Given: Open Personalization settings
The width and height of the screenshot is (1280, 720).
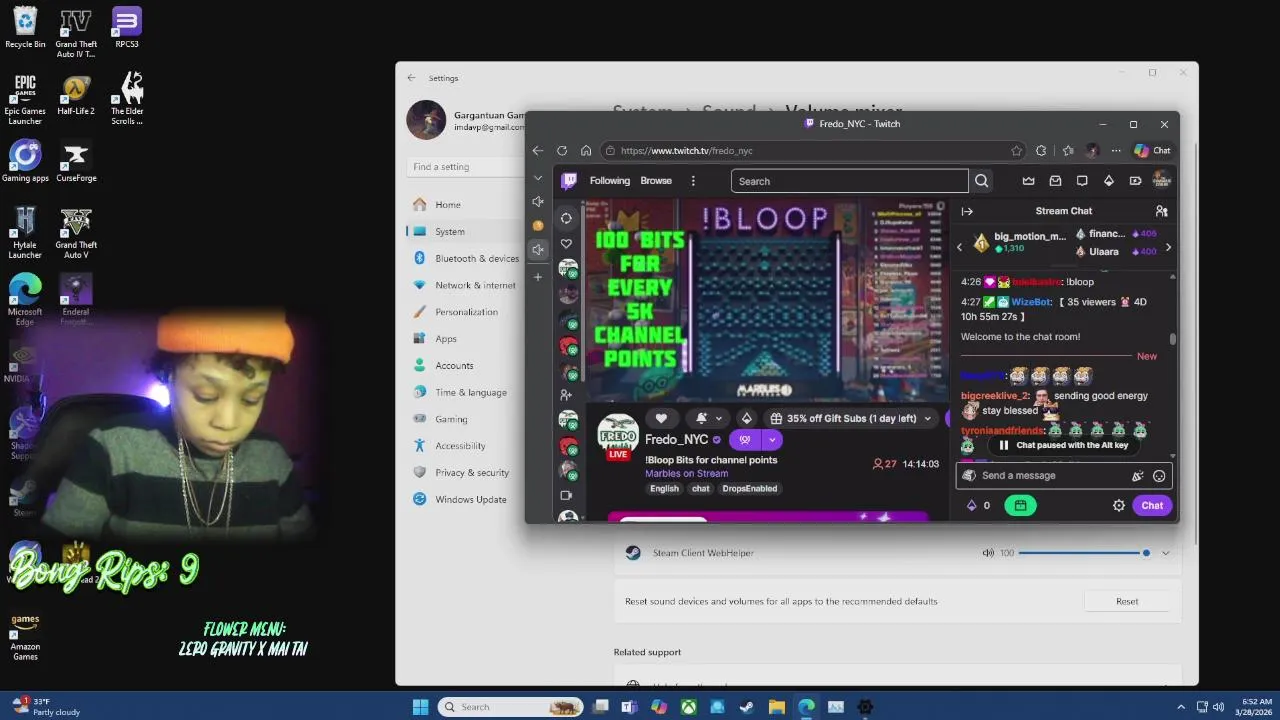Looking at the screenshot, I should click(464, 312).
